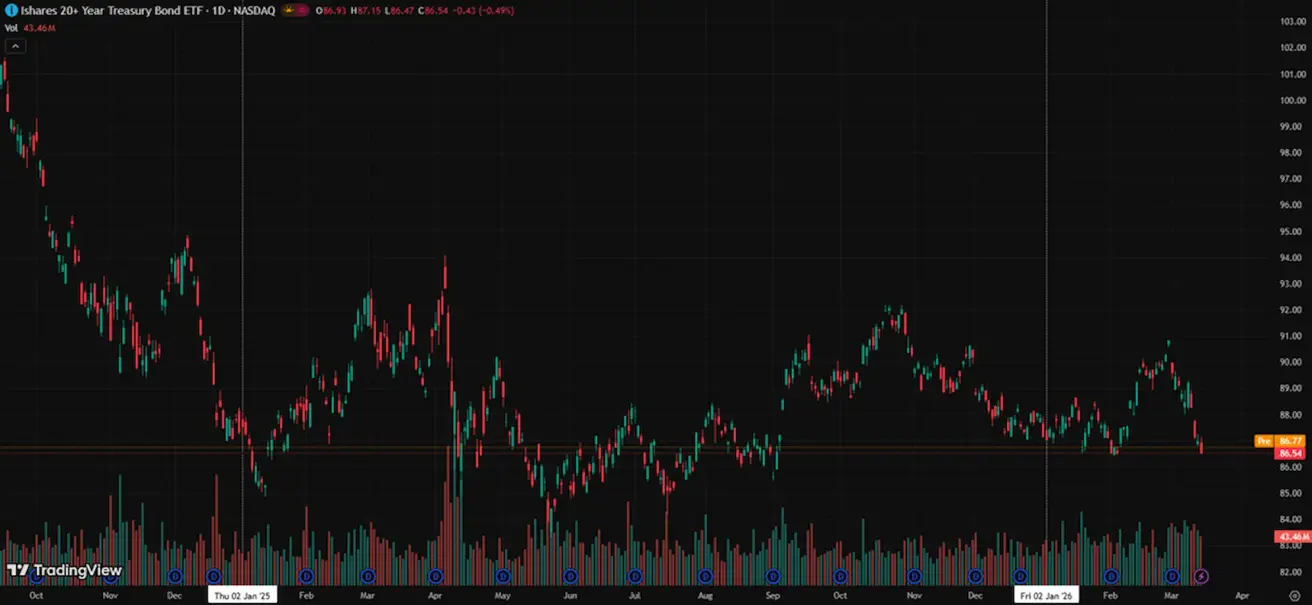Screen dimensions: 1312x605
Task: Select the Vol indicator label
Action: (x=12, y=28)
